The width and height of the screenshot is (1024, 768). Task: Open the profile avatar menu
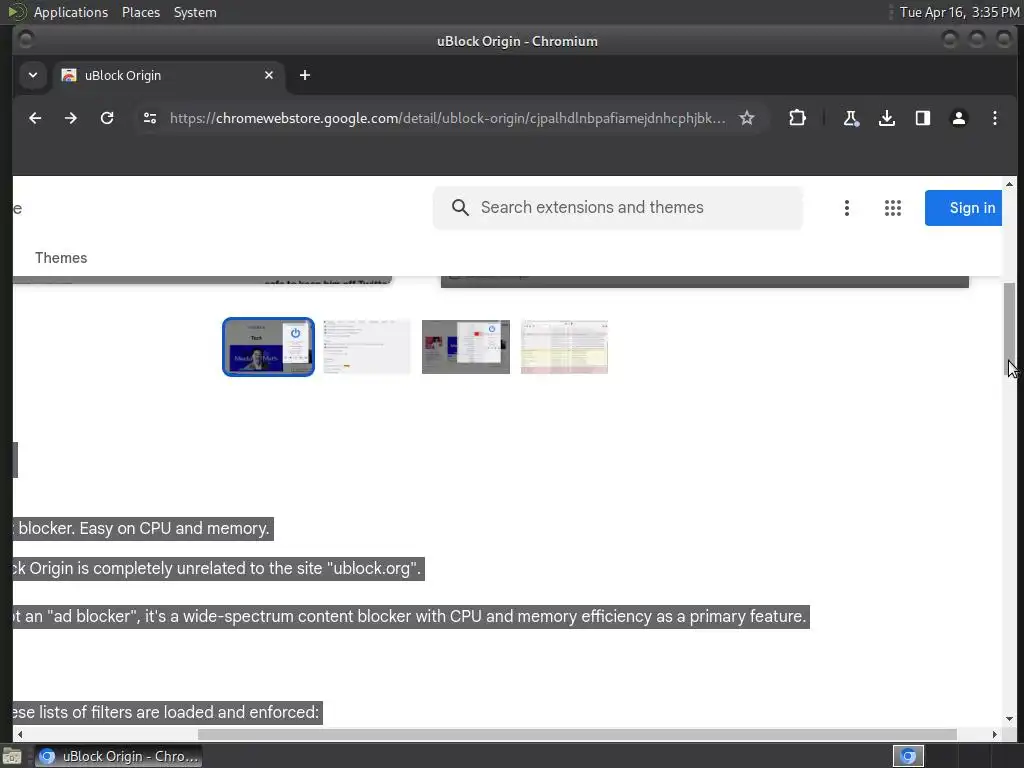[958, 118]
